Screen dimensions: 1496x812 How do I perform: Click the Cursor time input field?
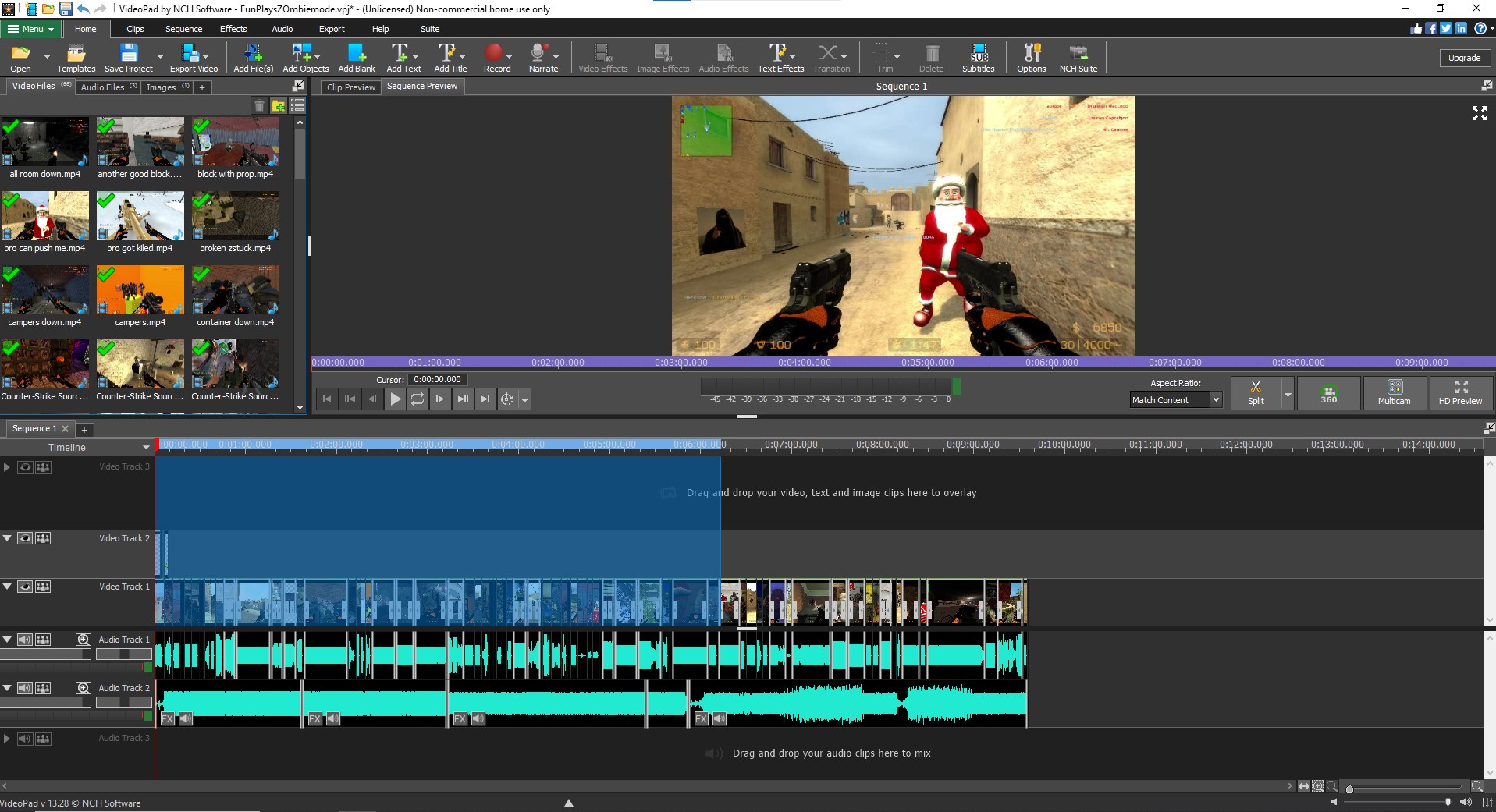pyautogui.click(x=438, y=380)
